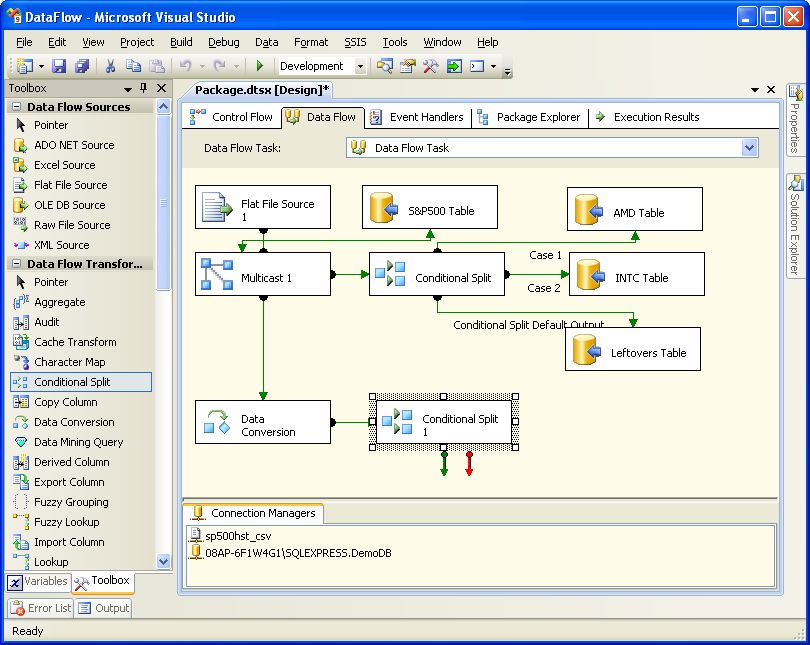
Task: Click the Redo toolbar icon
Action: (x=220, y=66)
